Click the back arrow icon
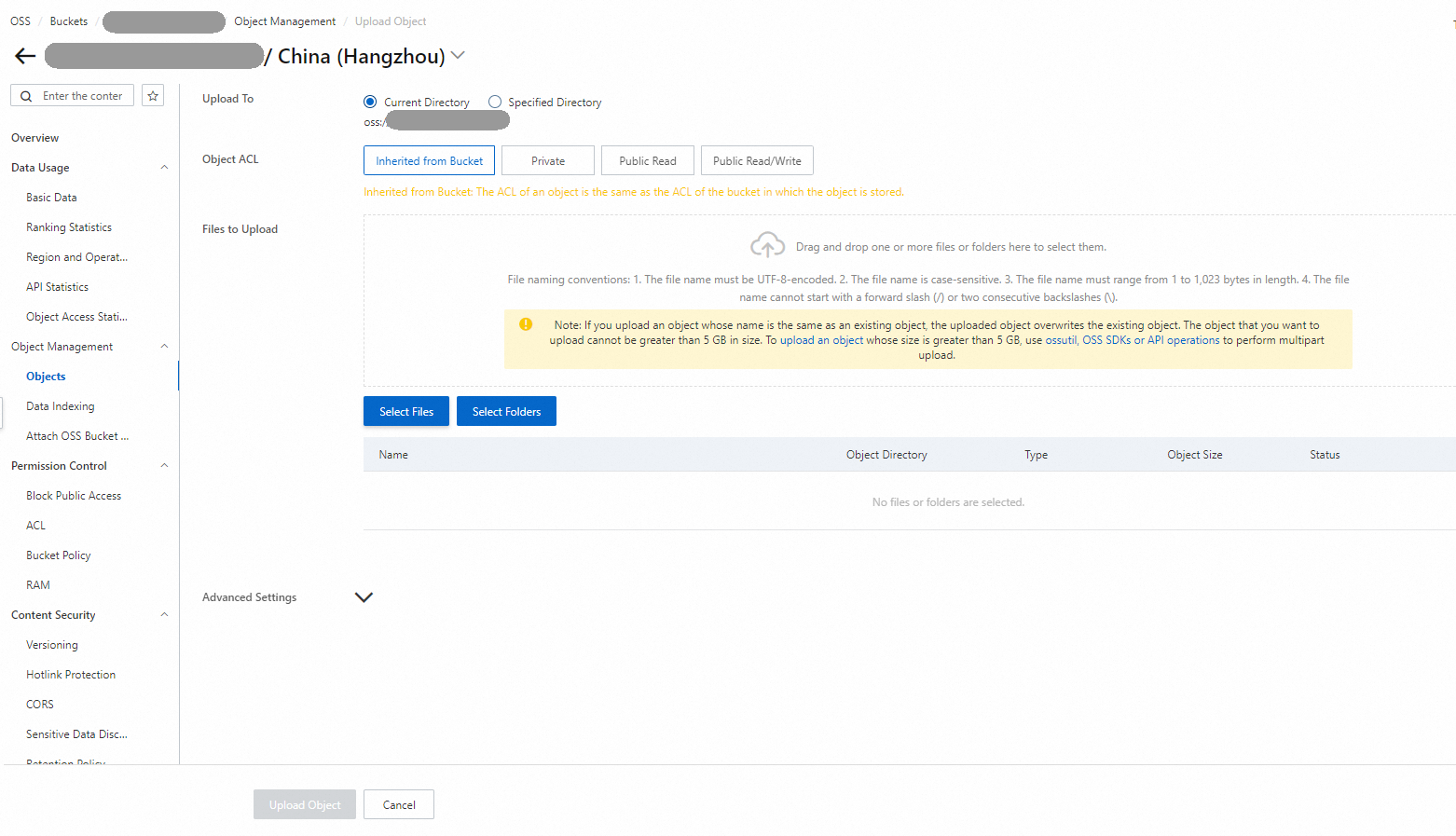Screen dimensions: 1456x836 point(25,57)
